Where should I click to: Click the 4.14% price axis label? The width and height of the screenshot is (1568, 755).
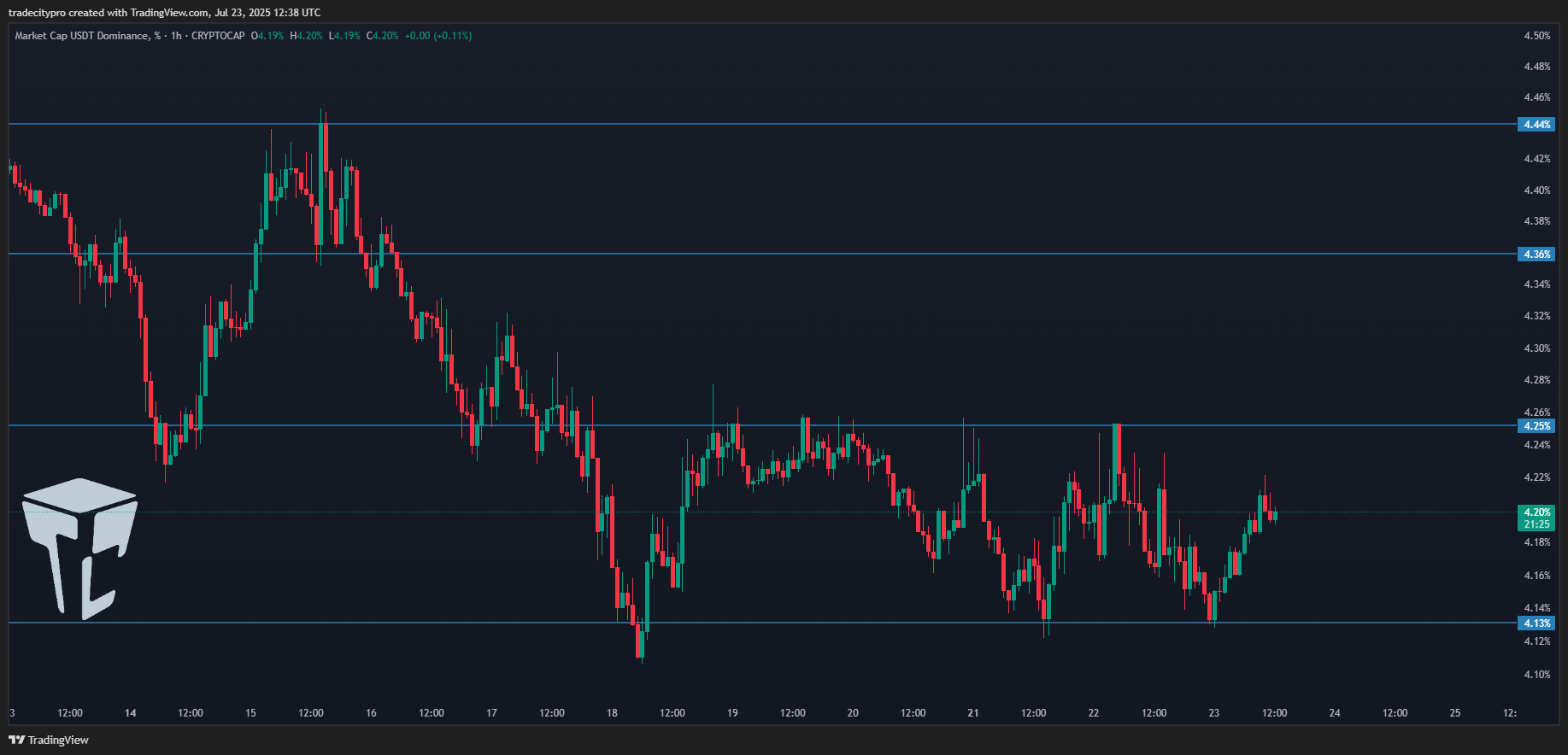click(x=1537, y=608)
